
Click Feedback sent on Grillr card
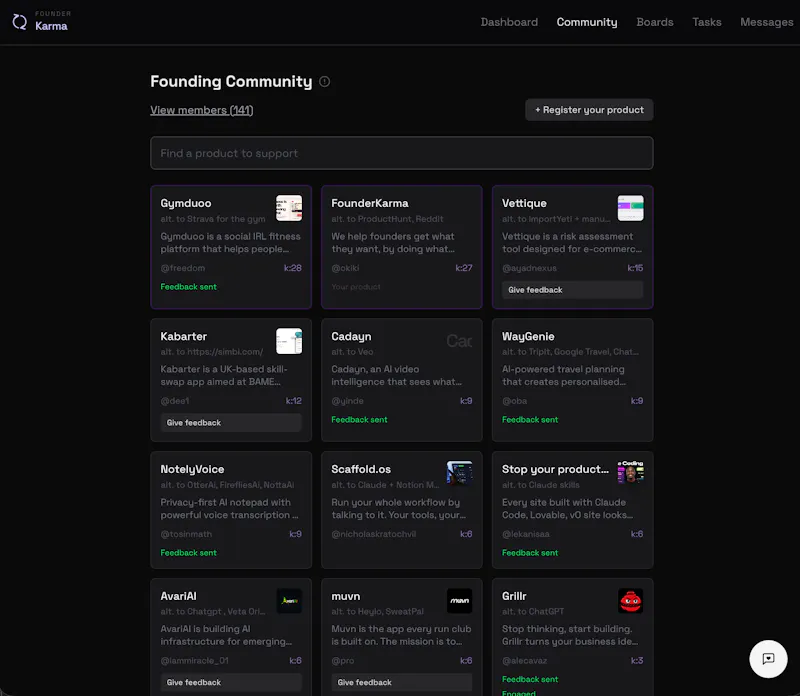(x=530, y=679)
